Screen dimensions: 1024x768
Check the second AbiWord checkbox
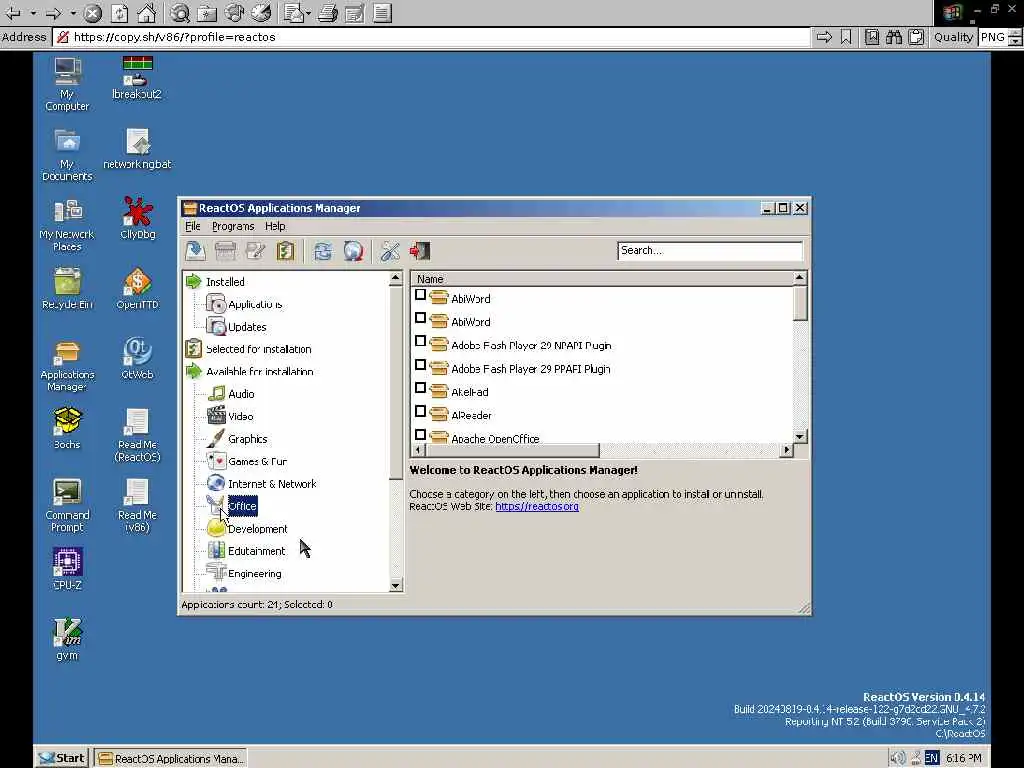(x=421, y=318)
